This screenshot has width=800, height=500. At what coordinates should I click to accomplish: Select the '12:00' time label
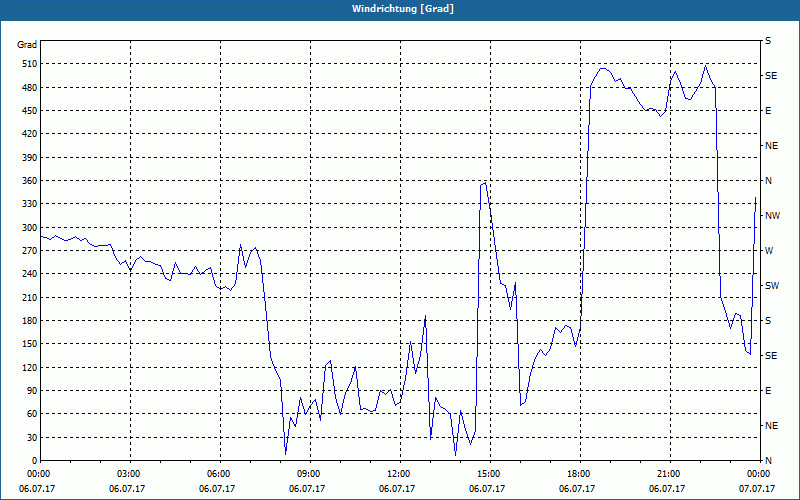[397, 473]
